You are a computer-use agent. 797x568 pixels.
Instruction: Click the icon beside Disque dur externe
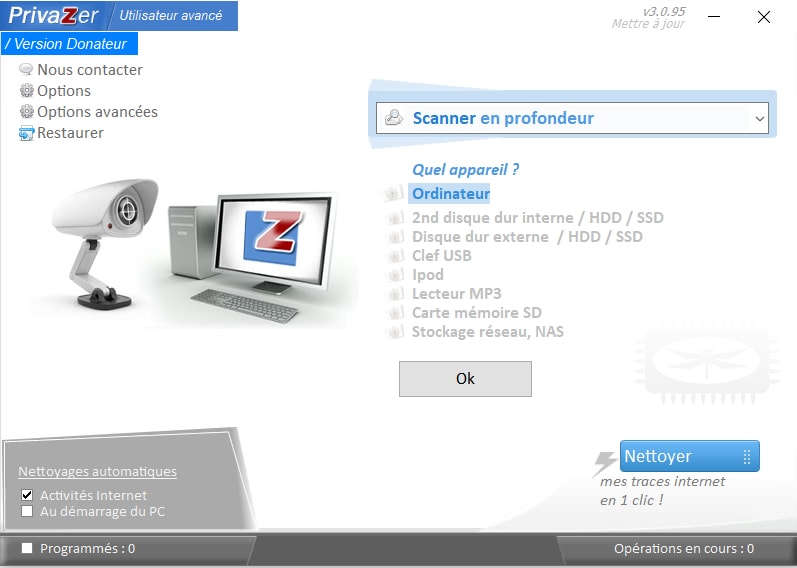[395, 236]
